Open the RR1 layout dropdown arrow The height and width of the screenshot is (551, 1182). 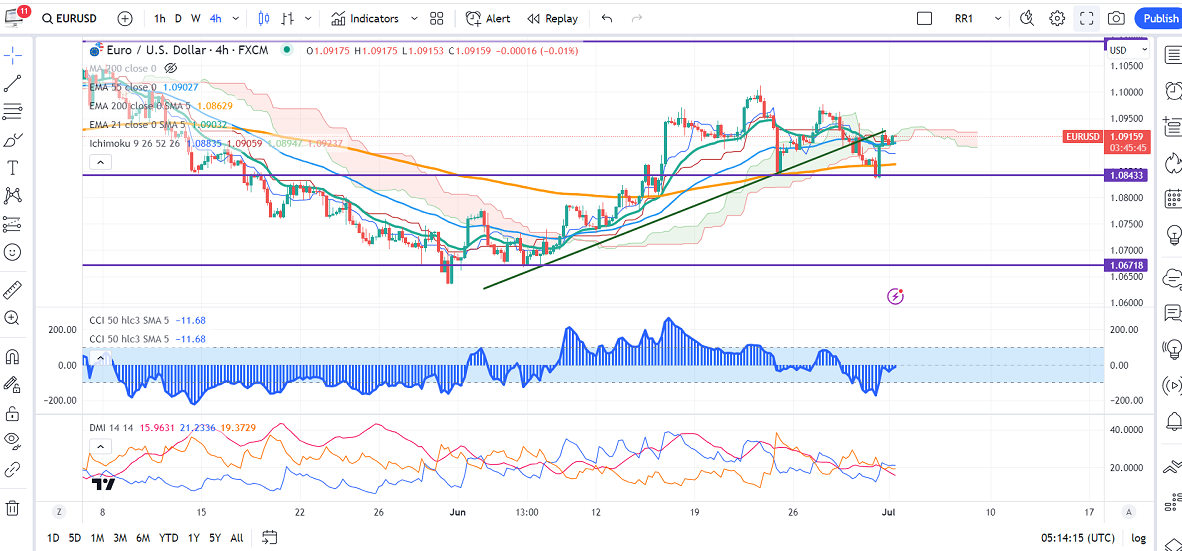point(998,18)
